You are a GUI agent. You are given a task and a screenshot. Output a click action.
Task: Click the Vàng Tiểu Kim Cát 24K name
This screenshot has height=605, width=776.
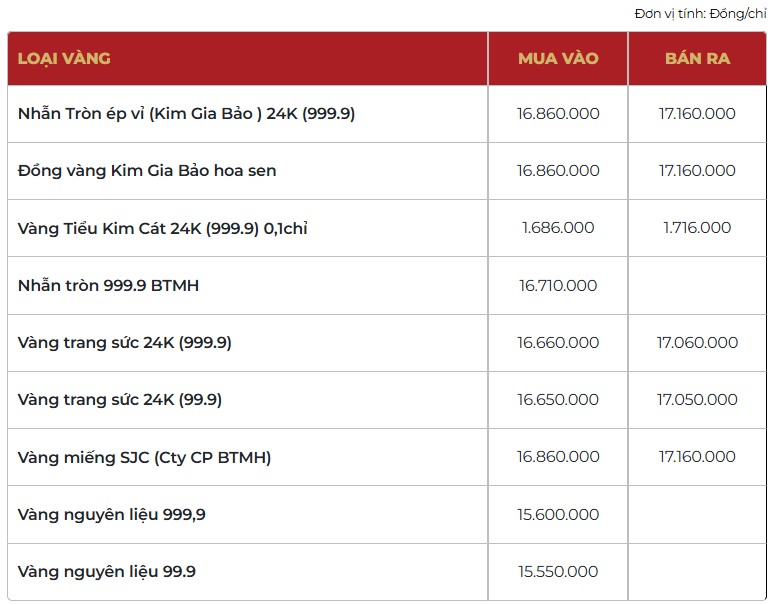click(162, 228)
